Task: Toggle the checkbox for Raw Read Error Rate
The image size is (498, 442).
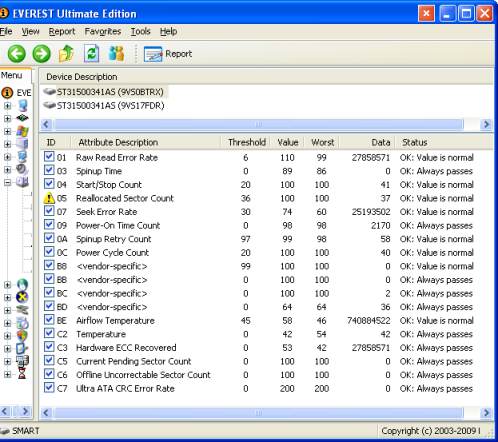Action: click(x=49, y=156)
